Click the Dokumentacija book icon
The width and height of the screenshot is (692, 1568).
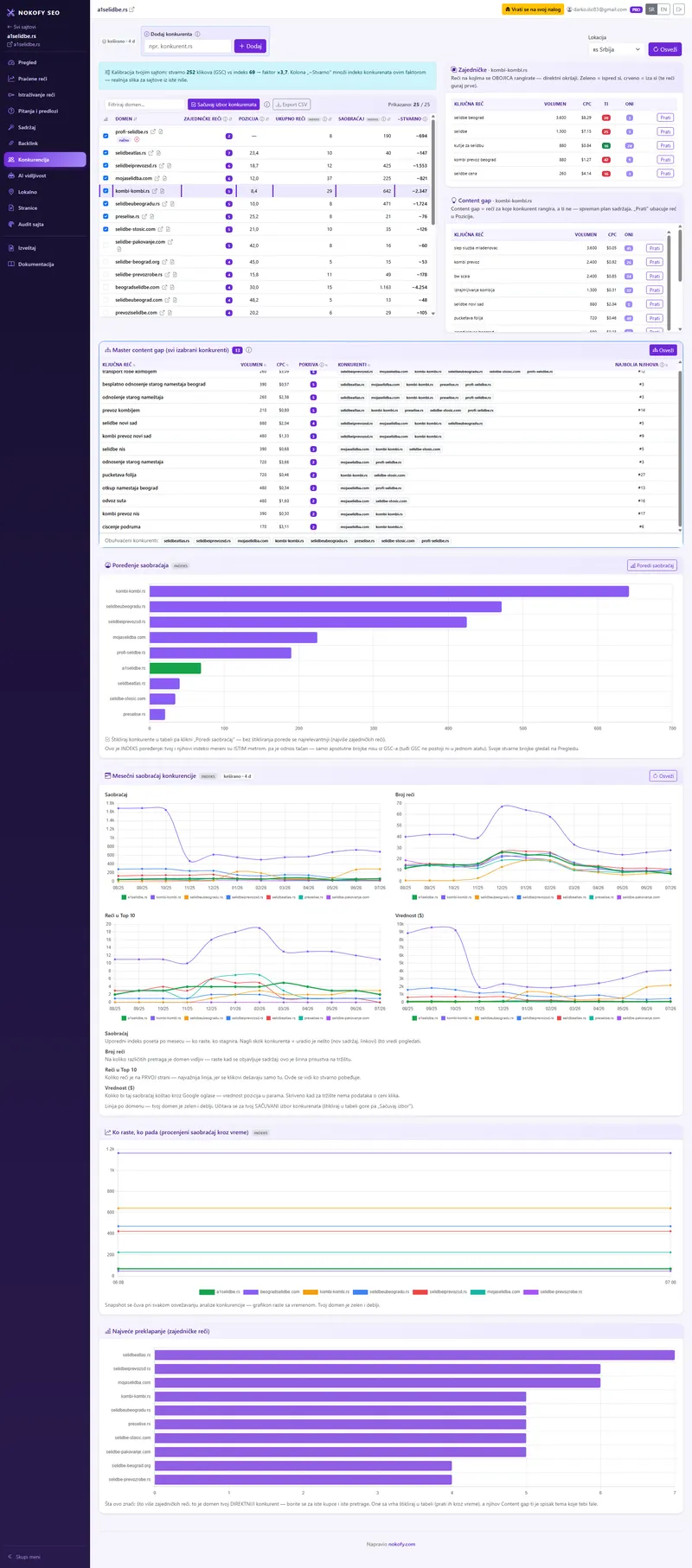click(10, 265)
